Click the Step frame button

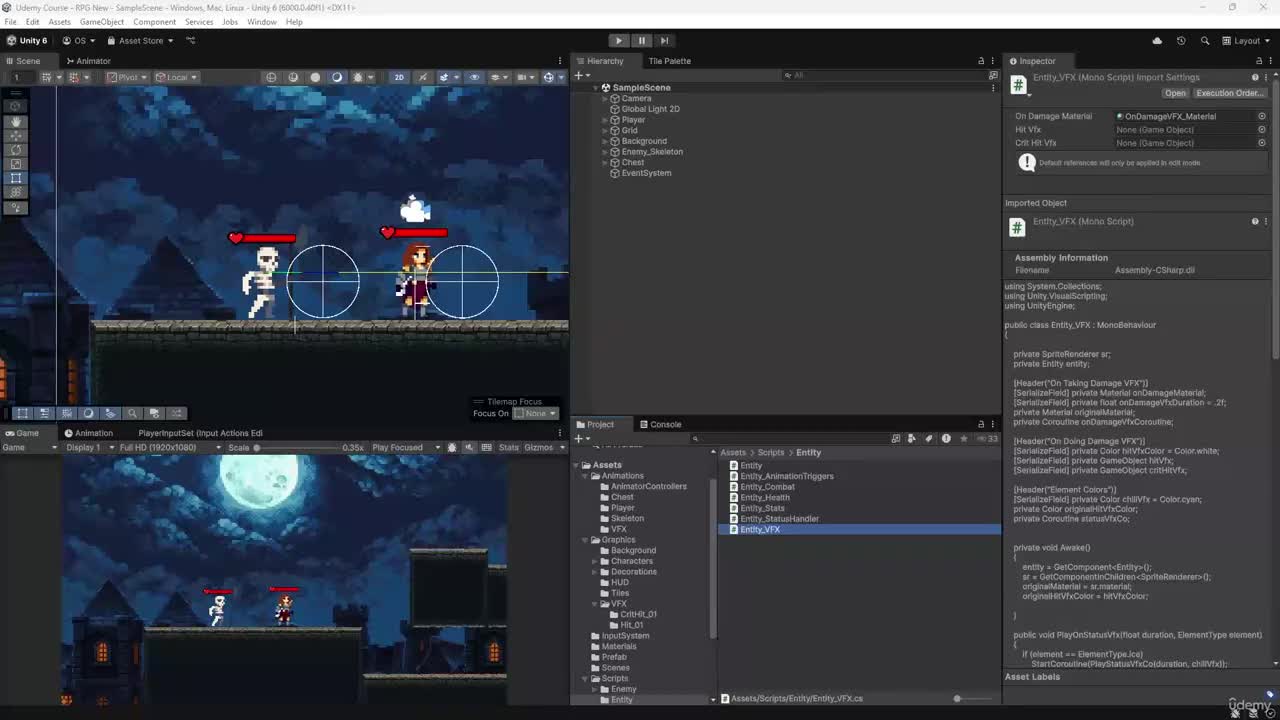664,41
